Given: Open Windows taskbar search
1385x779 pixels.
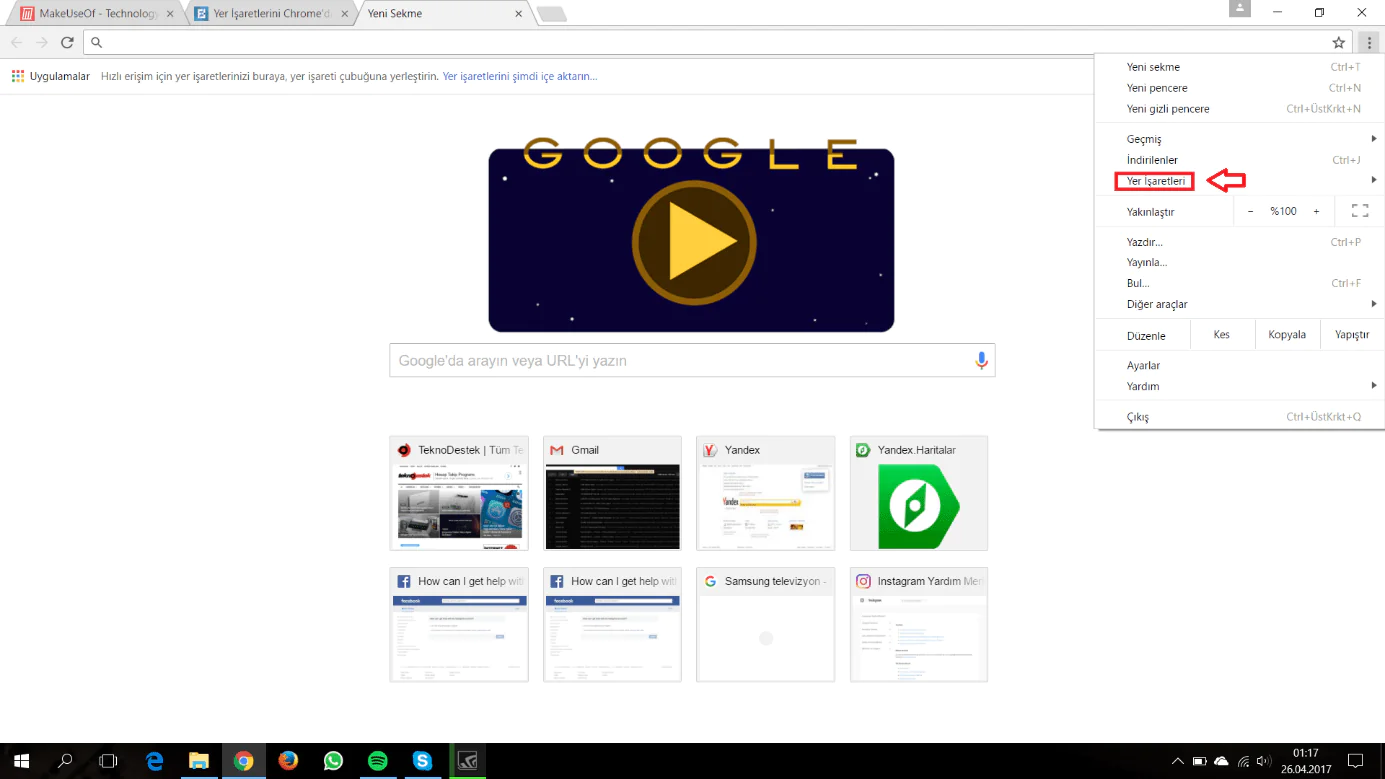Looking at the screenshot, I should [65, 761].
